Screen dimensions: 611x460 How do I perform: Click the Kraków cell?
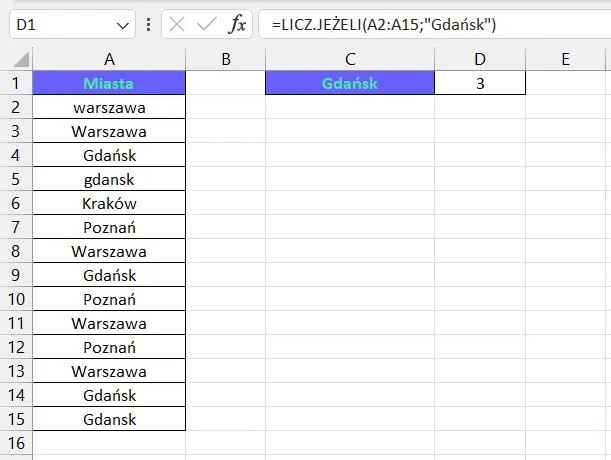coord(109,204)
